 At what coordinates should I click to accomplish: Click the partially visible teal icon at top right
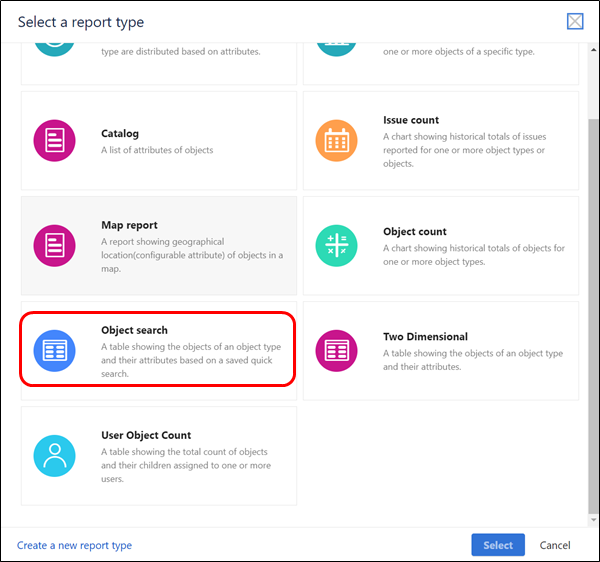tap(336, 50)
